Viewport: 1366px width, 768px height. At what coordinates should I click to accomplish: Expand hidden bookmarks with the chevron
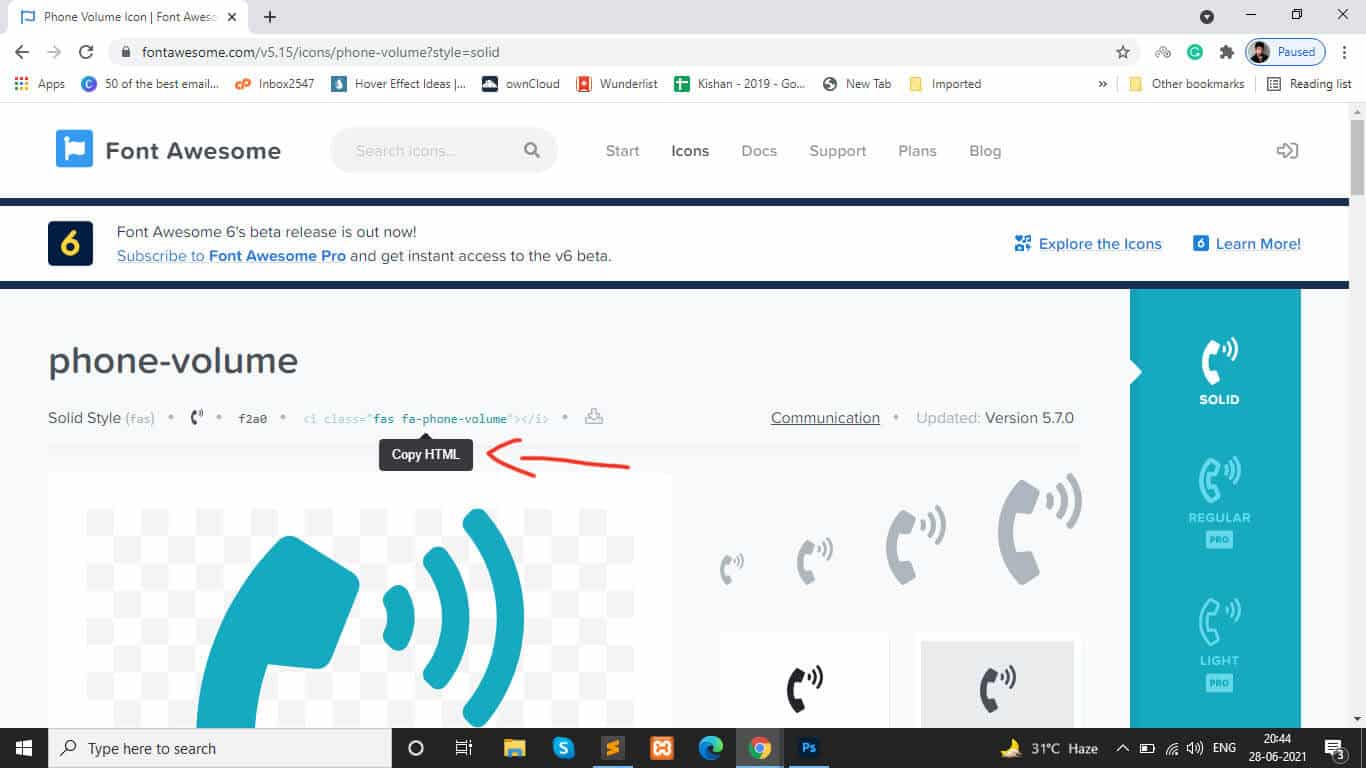click(1102, 84)
